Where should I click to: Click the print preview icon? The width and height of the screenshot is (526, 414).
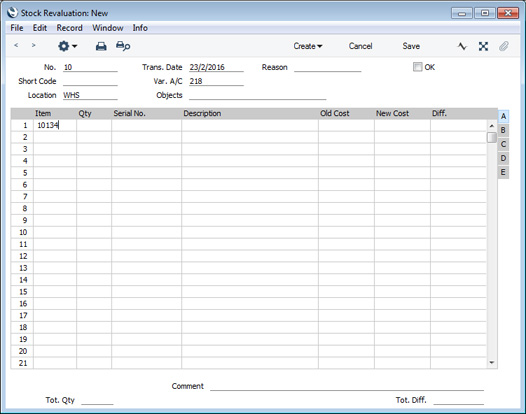coord(123,46)
